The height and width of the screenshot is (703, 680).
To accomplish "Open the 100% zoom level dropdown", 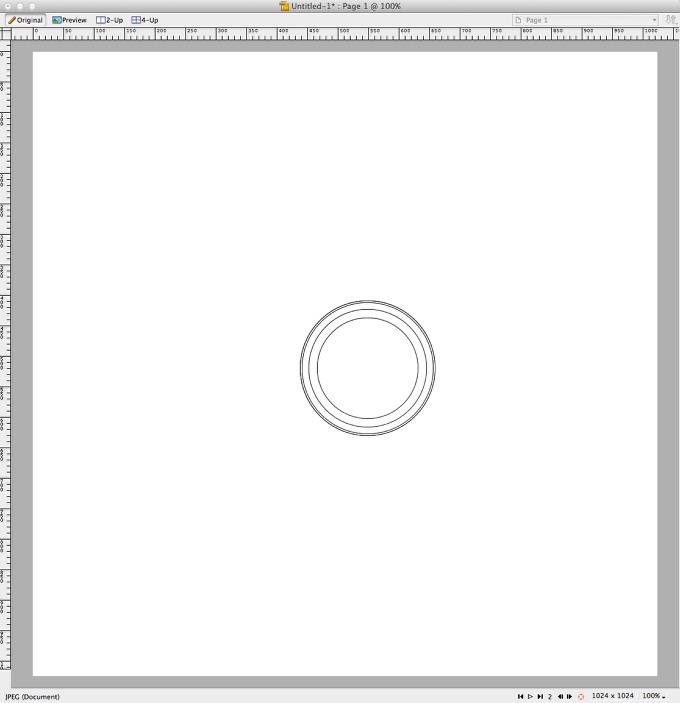I will pos(654,696).
